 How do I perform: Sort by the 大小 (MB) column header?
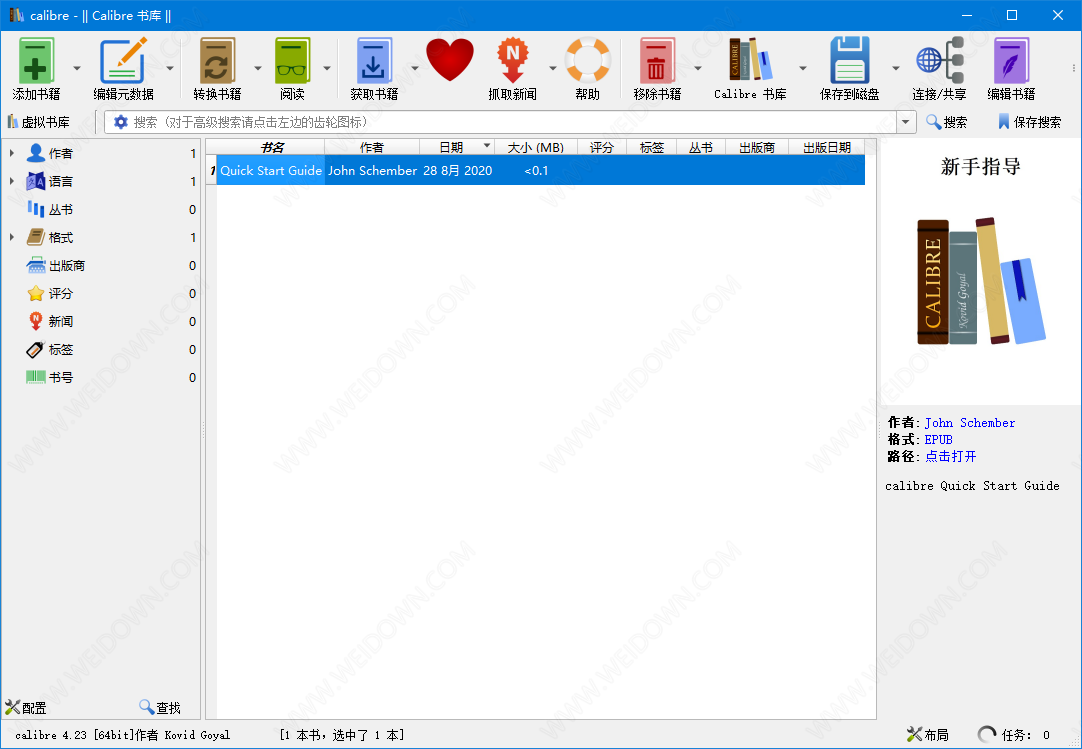pyautogui.click(x=535, y=147)
